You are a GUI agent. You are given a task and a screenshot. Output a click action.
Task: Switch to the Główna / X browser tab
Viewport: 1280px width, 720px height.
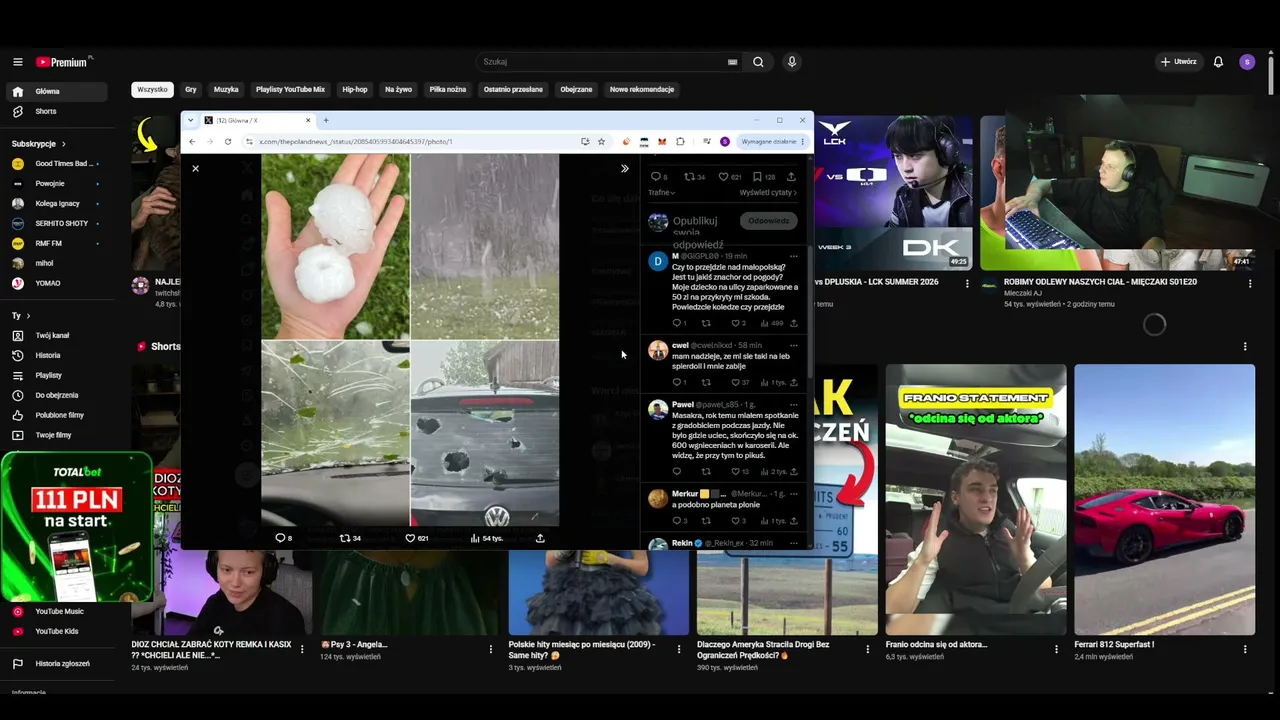258,120
